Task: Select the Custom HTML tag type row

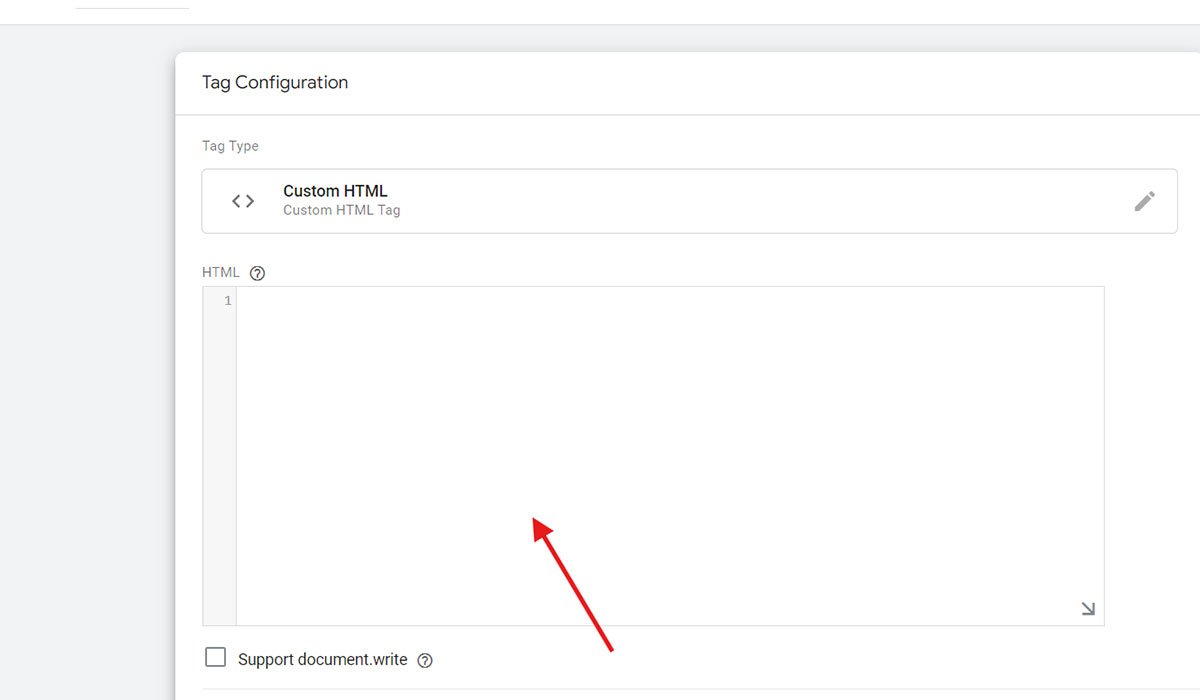Action: [689, 201]
